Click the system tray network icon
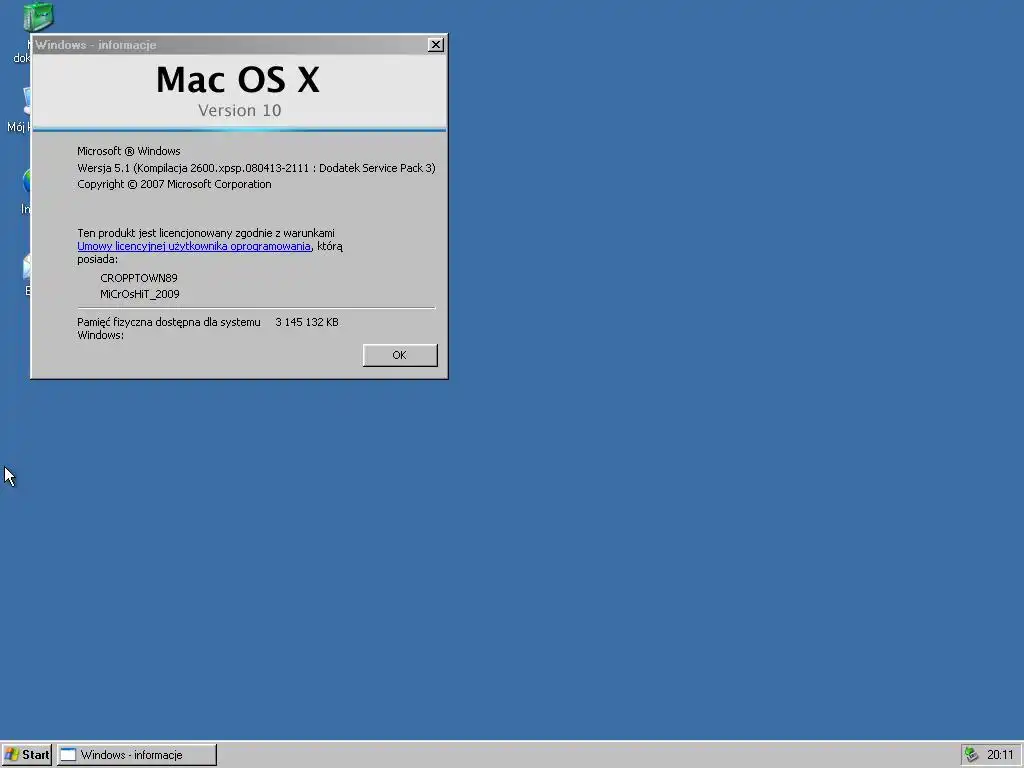The width and height of the screenshot is (1024, 768). pyautogui.click(x=972, y=755)
